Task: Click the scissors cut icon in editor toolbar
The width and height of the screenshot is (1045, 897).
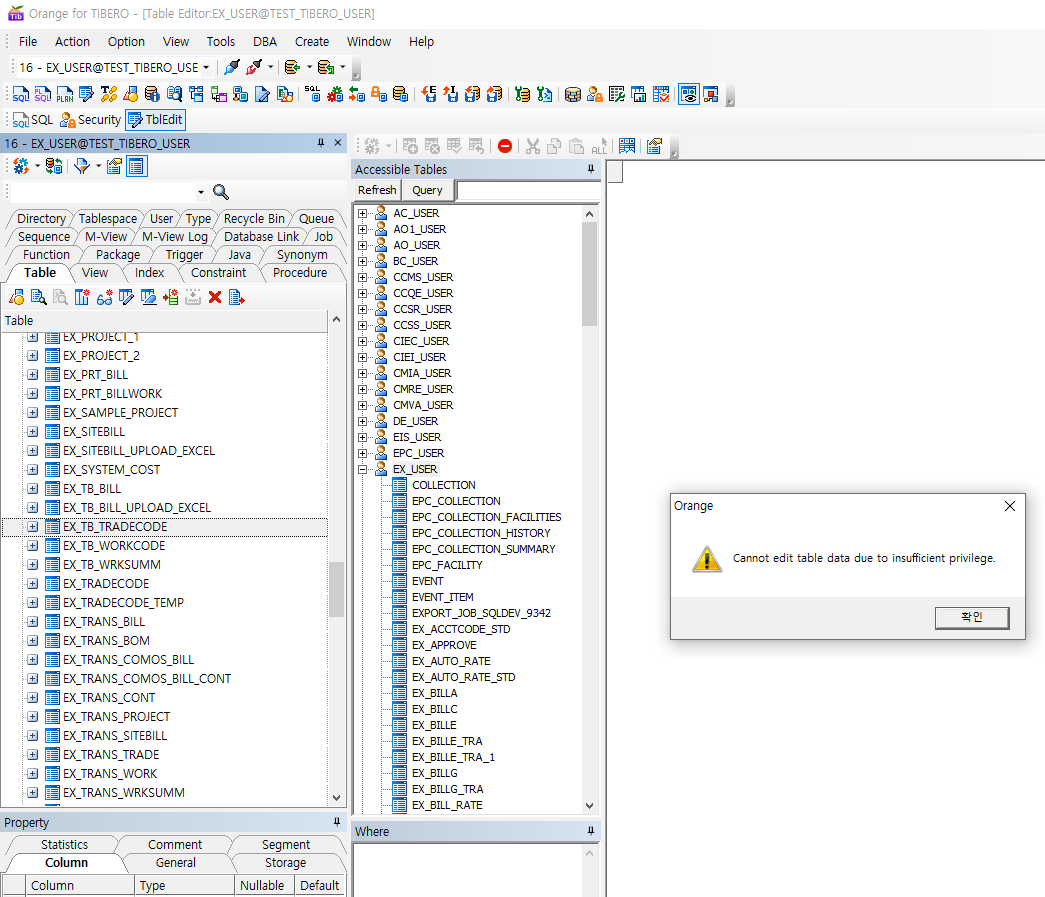Action: point(533,146)
